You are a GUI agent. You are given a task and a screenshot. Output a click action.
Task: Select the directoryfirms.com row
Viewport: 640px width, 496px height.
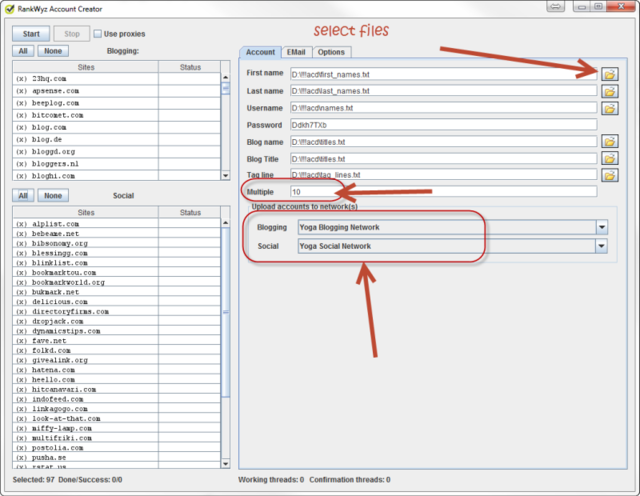coord(116,311)
